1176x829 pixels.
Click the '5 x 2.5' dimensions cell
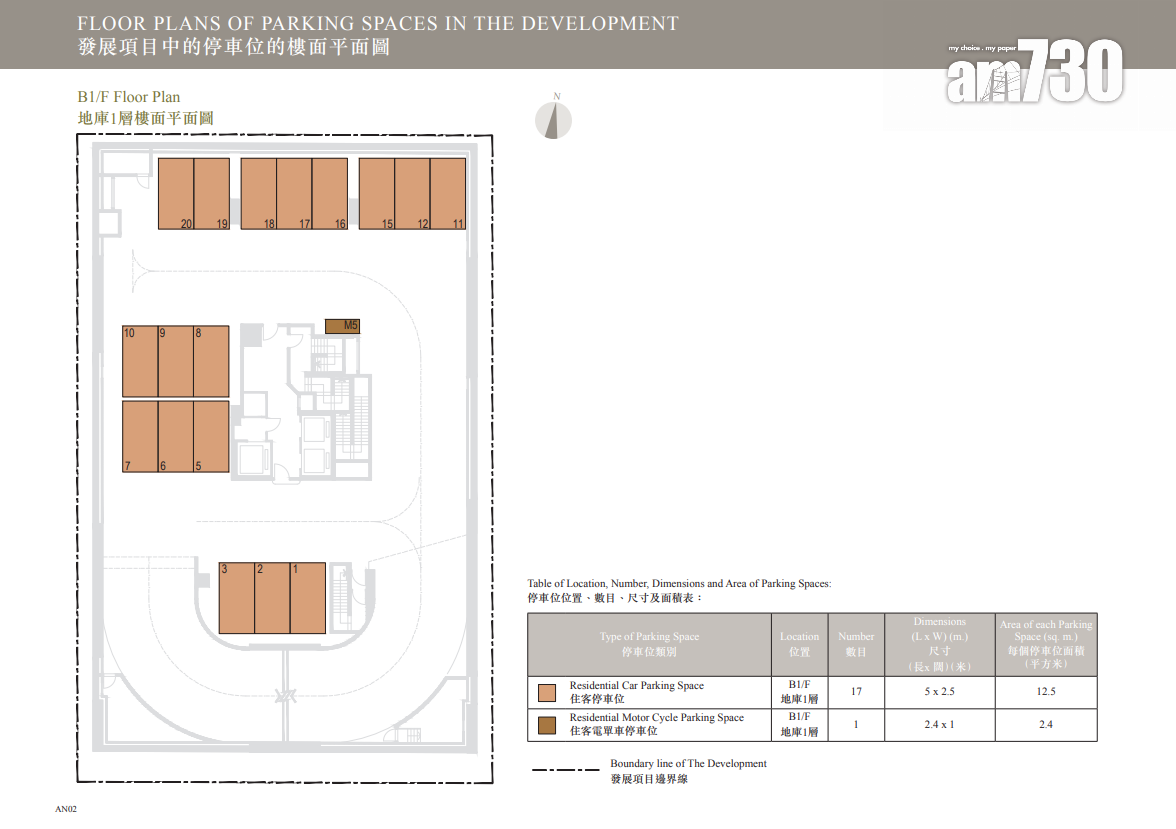click(939, 692)
